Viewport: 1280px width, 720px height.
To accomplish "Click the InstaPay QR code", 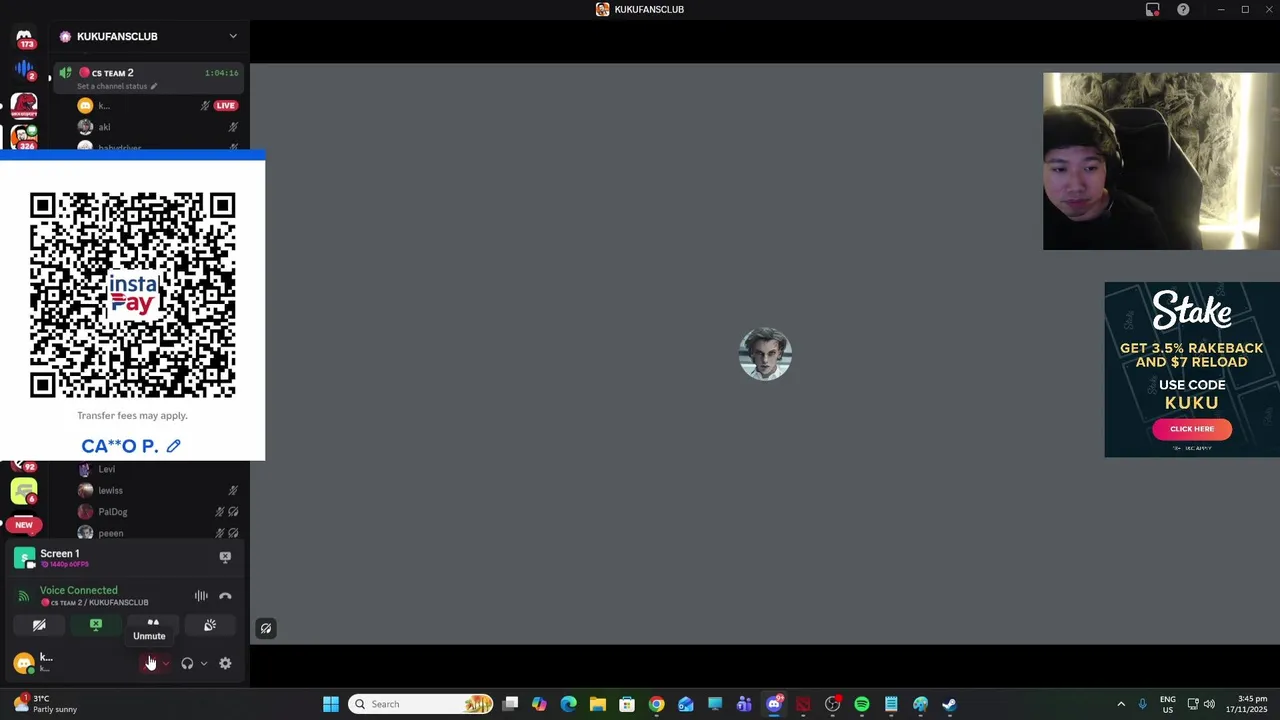I will pos(133,295).
